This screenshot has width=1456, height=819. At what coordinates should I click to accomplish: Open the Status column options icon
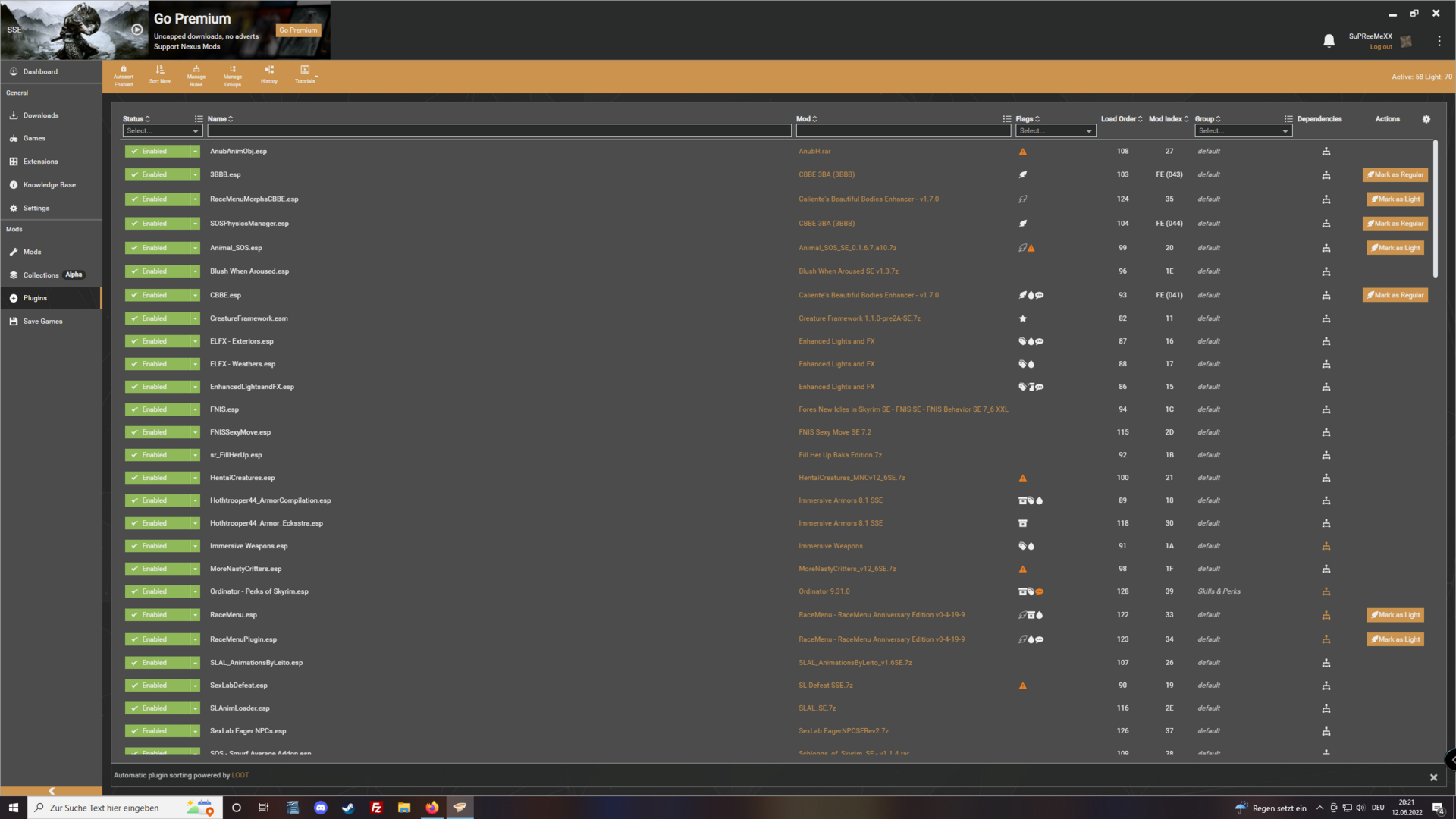(198, 119)
